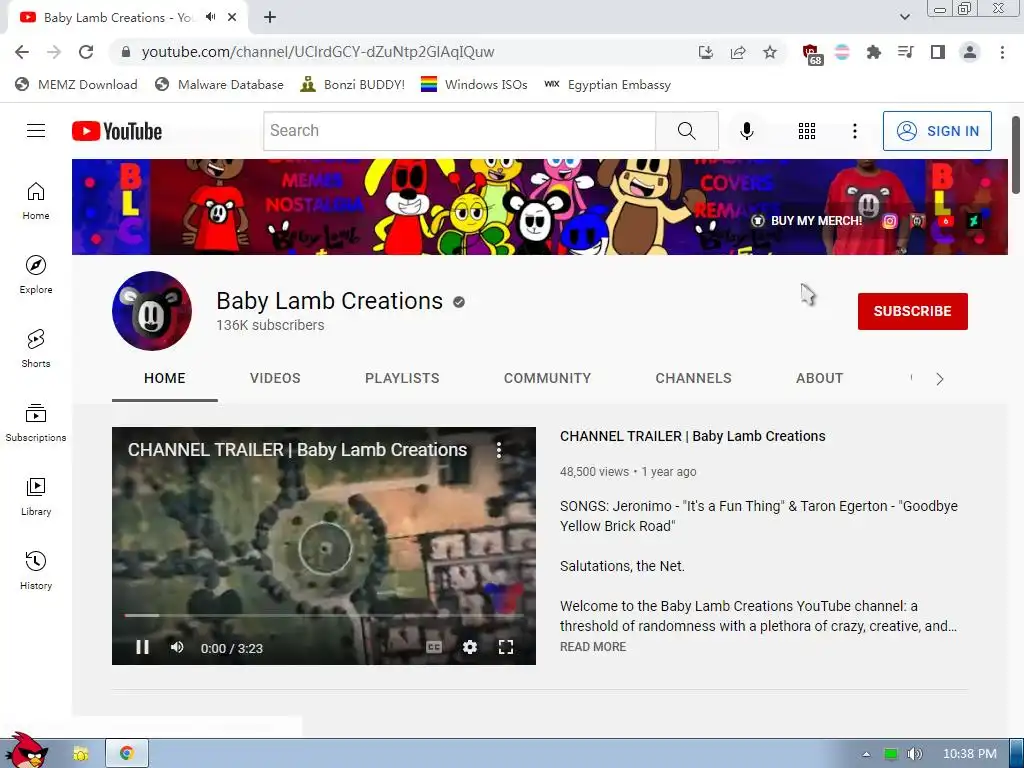Mute the trailer video volume
Image resolution: width=1024 pixels, height=768 pixels.
[x=177, y=647]
